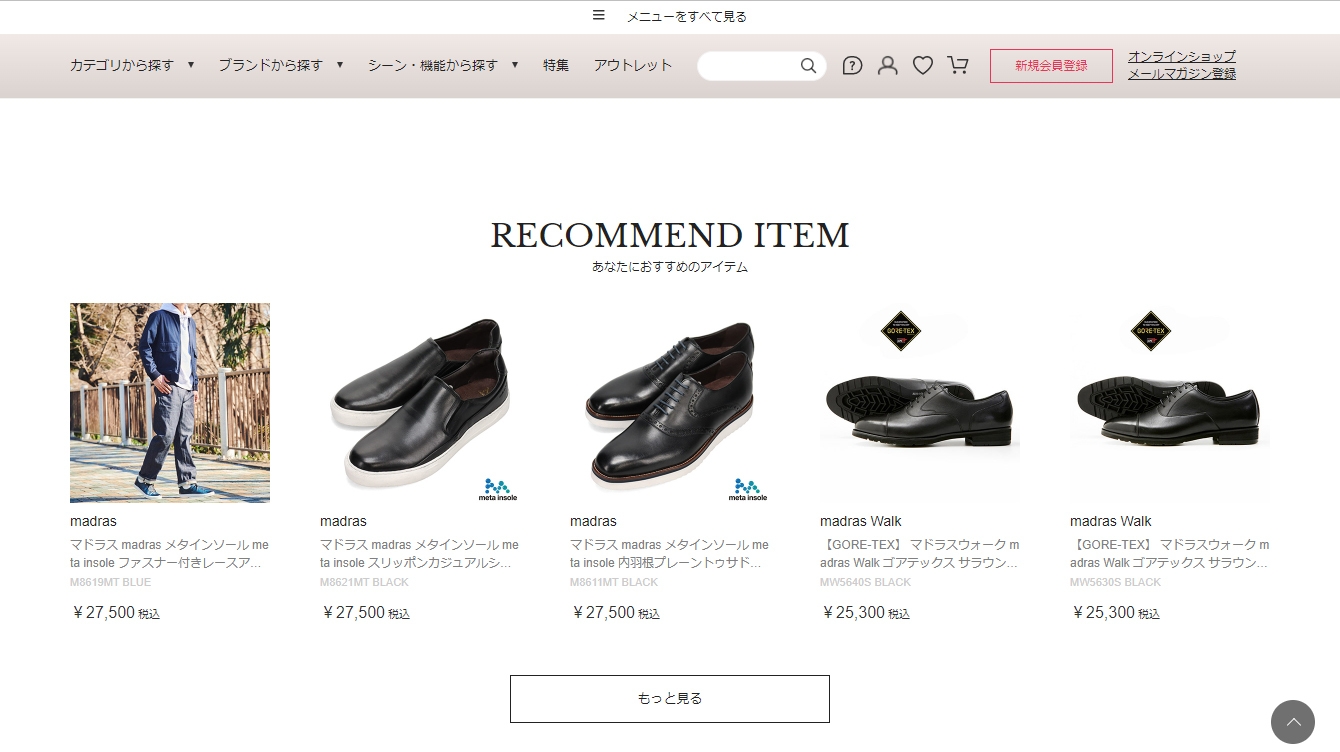1340x752 pixels.
Task: Open the shopping cart icon
Action: click(958, 65)
